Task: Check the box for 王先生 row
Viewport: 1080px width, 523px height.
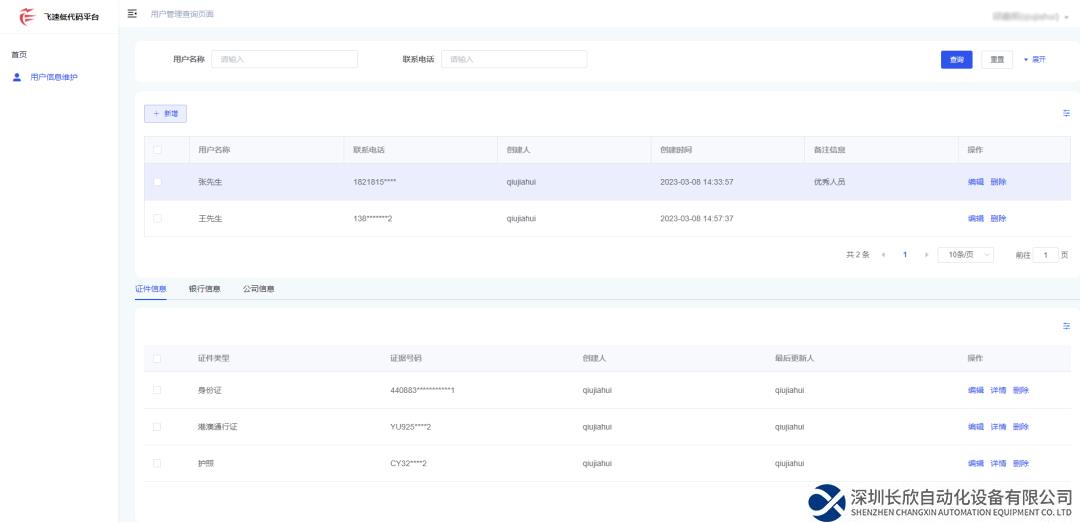Action: (x=157, y=218)
